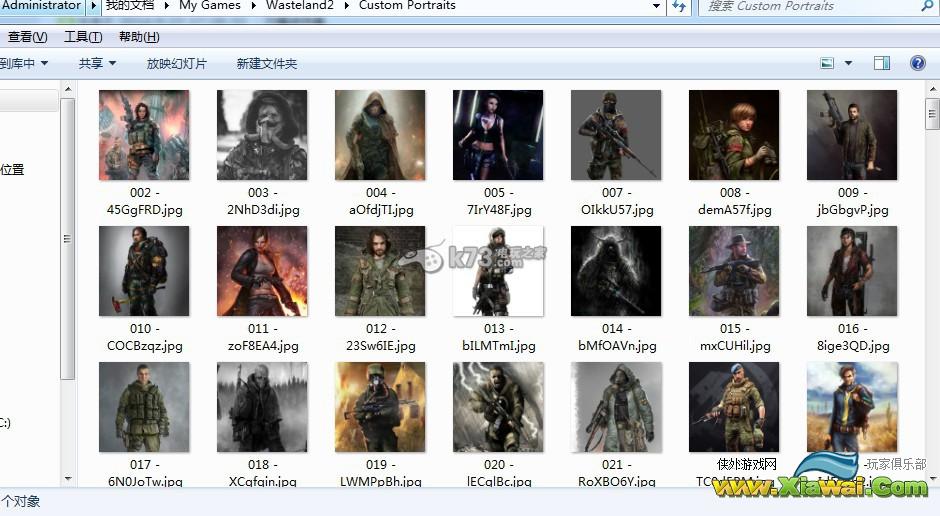Expand the 到库中 dropdown

click(x=24, y=64)
